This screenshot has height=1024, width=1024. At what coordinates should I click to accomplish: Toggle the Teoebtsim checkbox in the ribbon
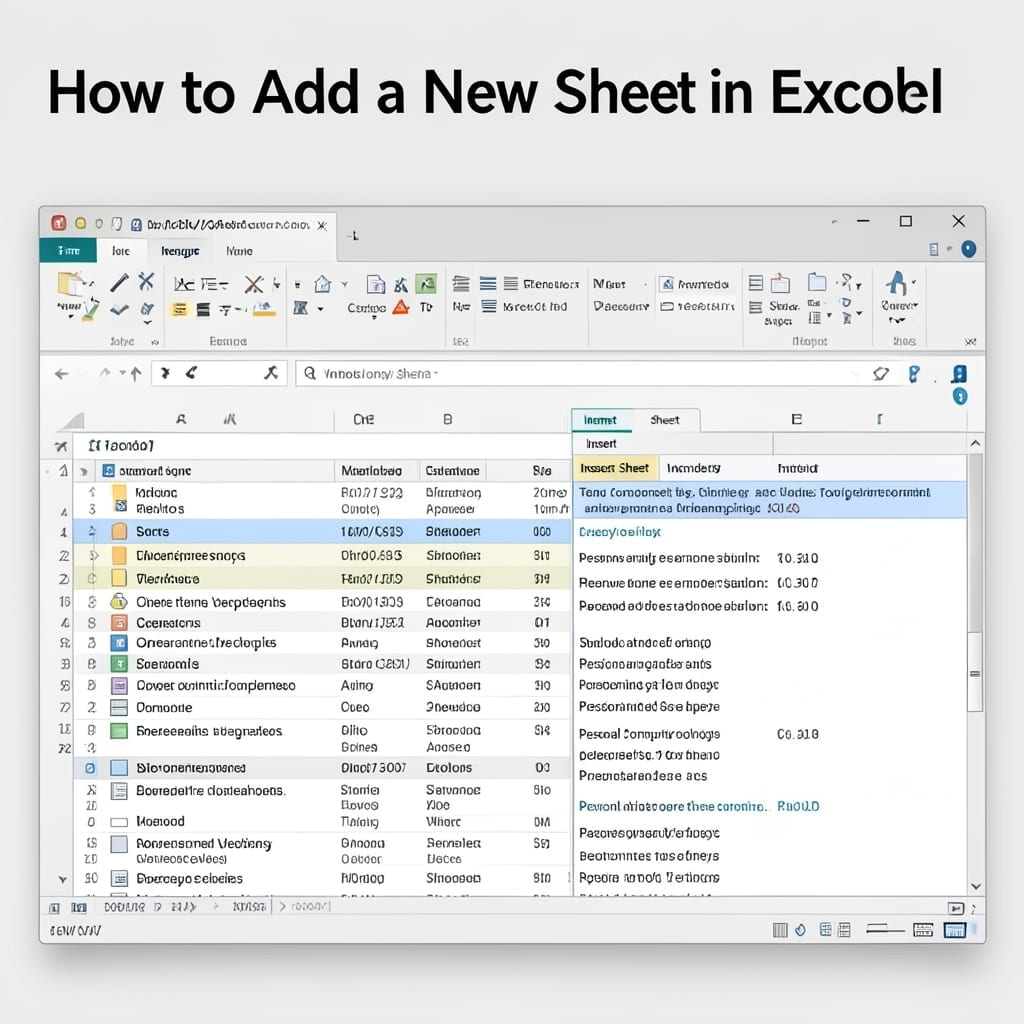tap(667, 306)
